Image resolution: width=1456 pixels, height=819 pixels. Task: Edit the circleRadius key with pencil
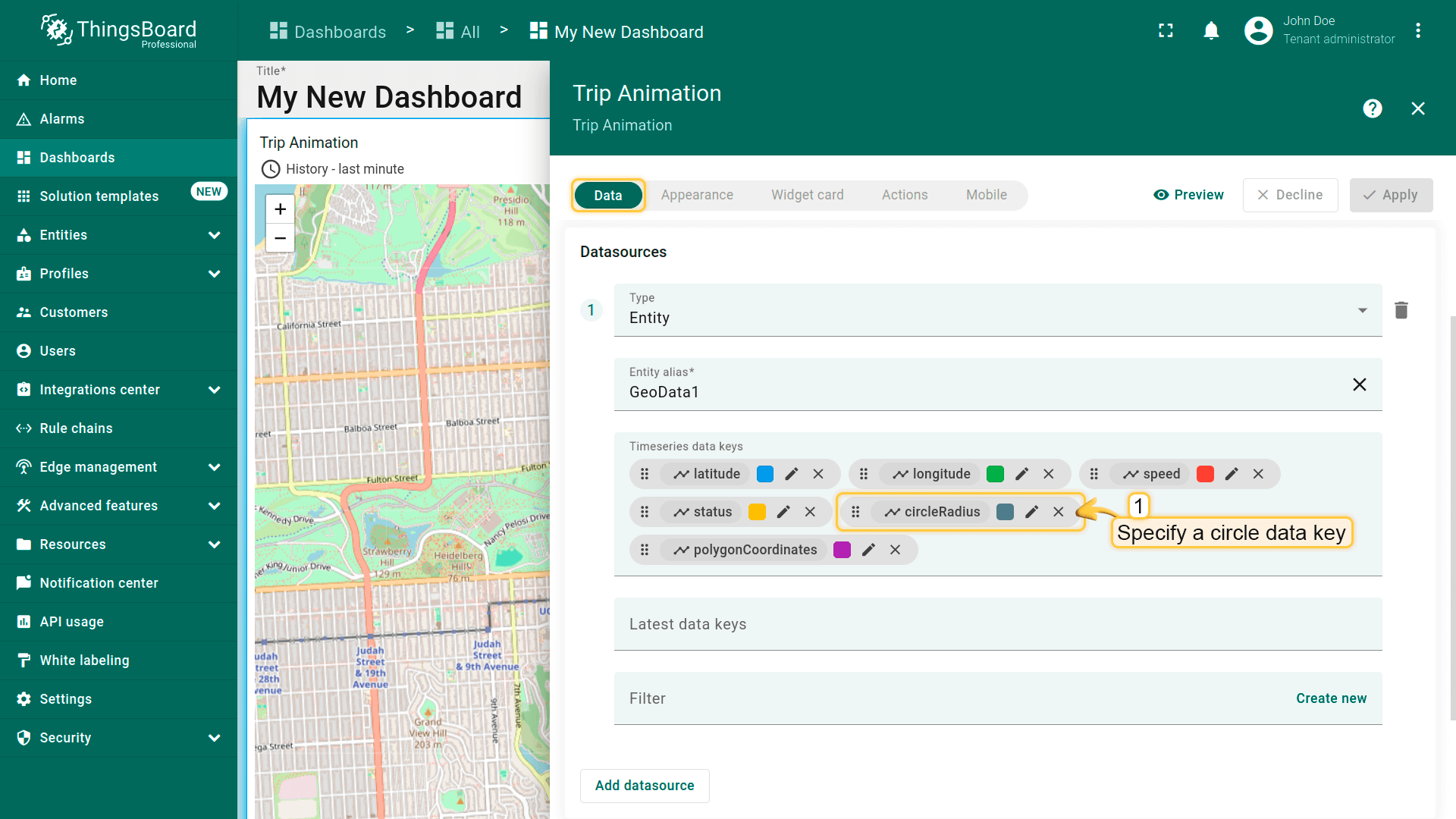[x=1031, y=512]
